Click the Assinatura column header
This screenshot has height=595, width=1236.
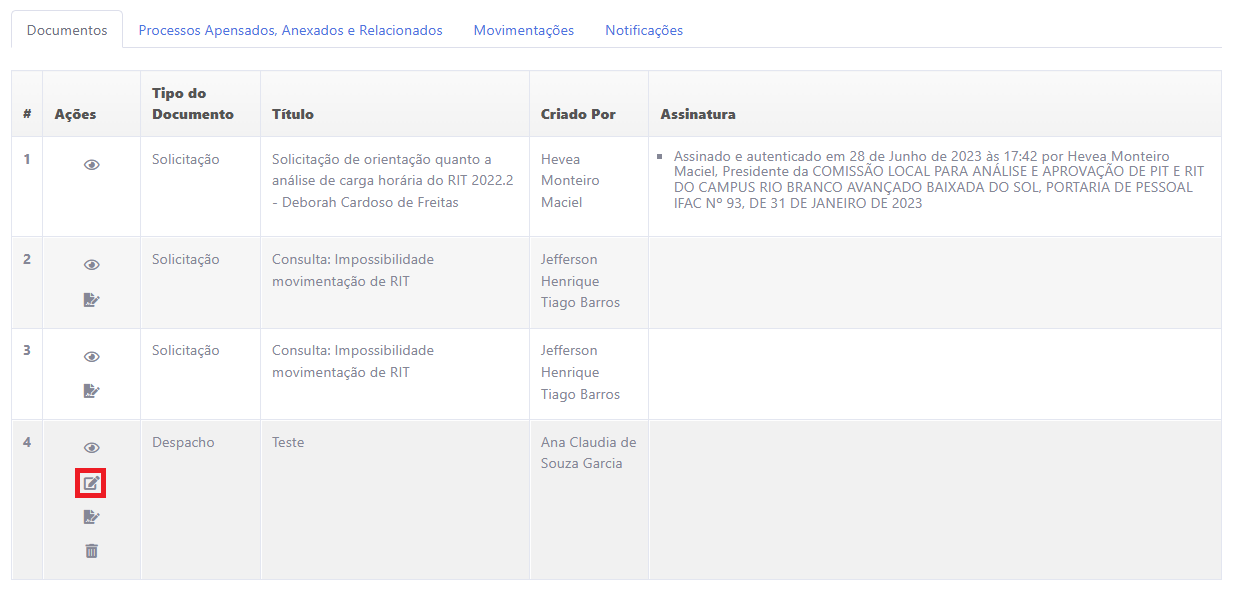point(698,114)
